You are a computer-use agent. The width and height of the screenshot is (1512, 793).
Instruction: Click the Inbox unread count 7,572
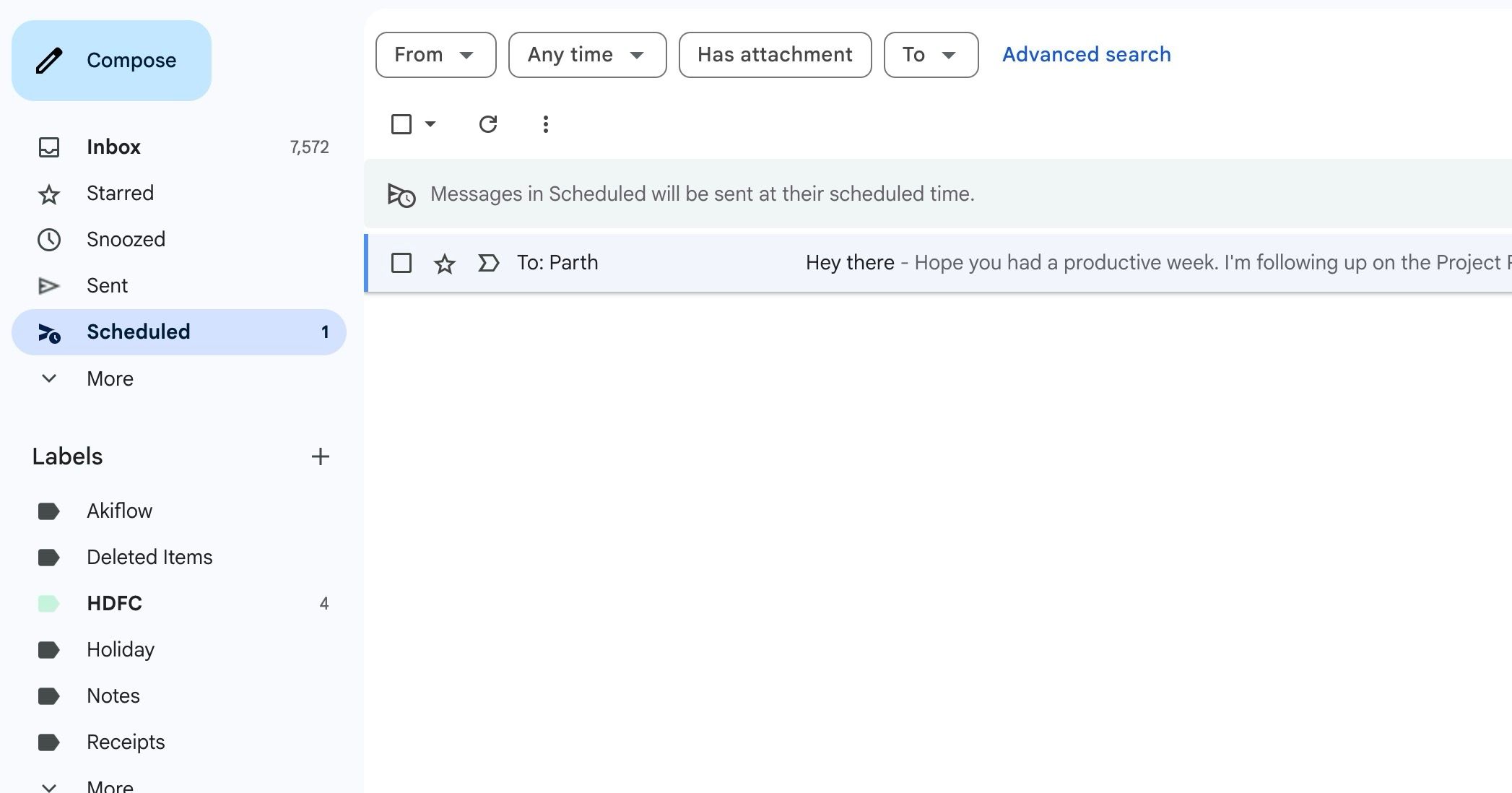[x=309, y=147]
